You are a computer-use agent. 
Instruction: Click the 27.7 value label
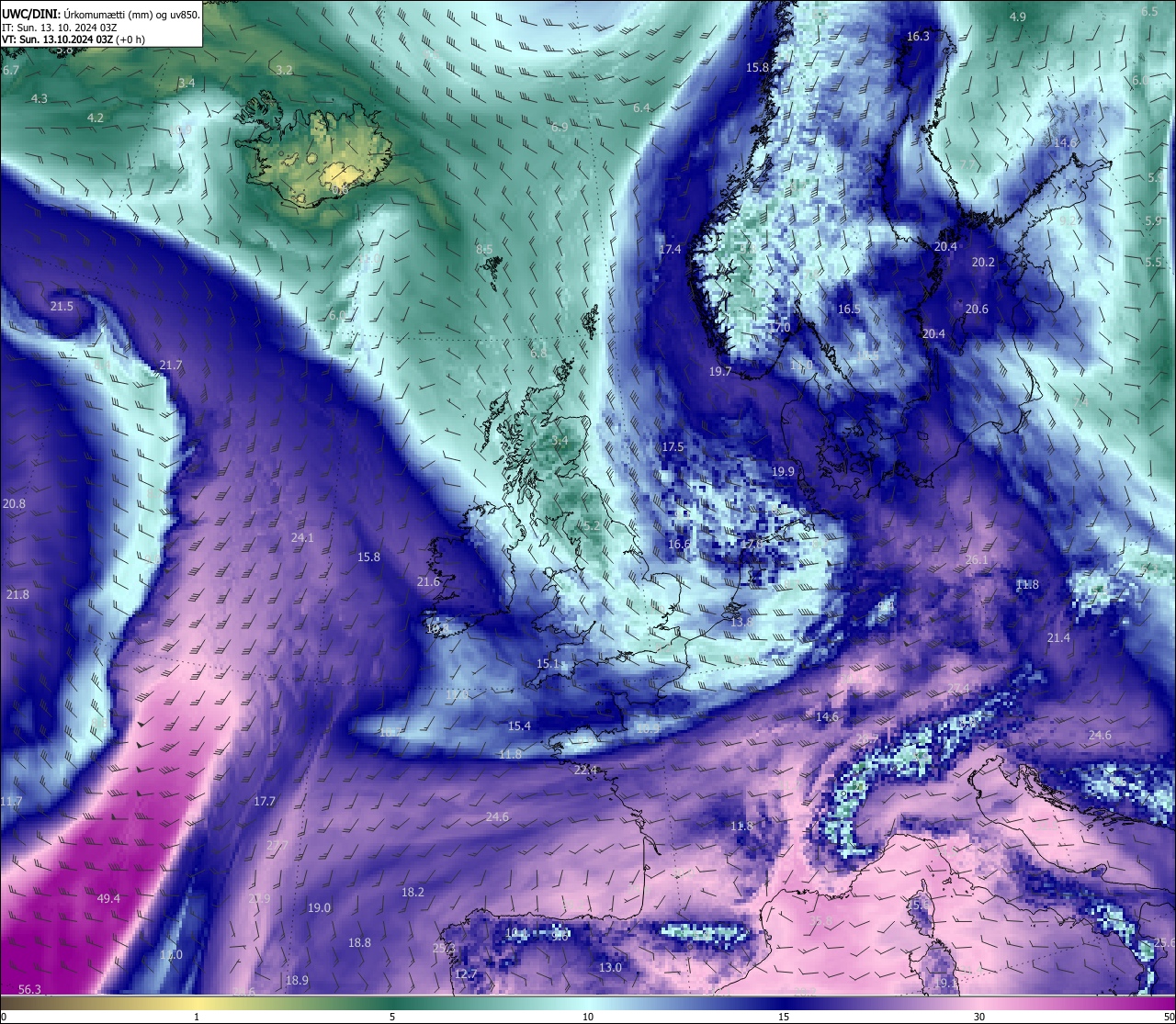coord(277,846)
